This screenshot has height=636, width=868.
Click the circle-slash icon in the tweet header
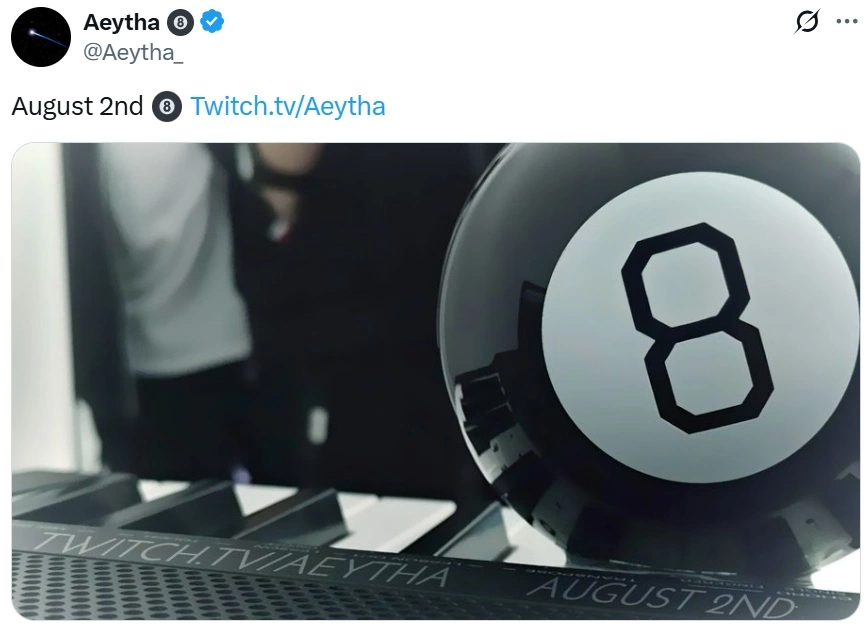coord(807,22)
